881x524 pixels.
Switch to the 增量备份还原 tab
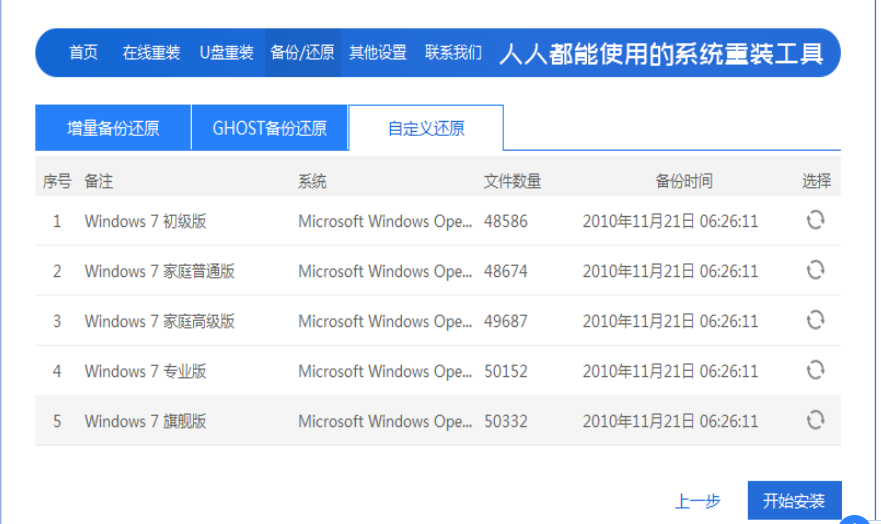point(113,128)
